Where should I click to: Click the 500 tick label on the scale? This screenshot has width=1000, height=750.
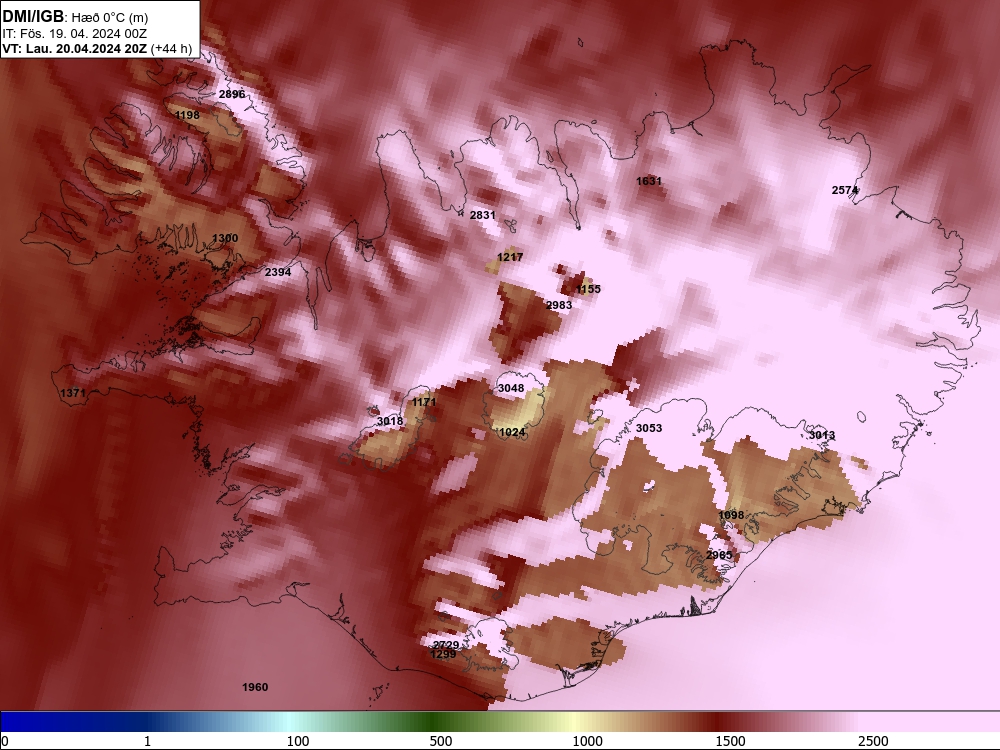click(441, 741)
